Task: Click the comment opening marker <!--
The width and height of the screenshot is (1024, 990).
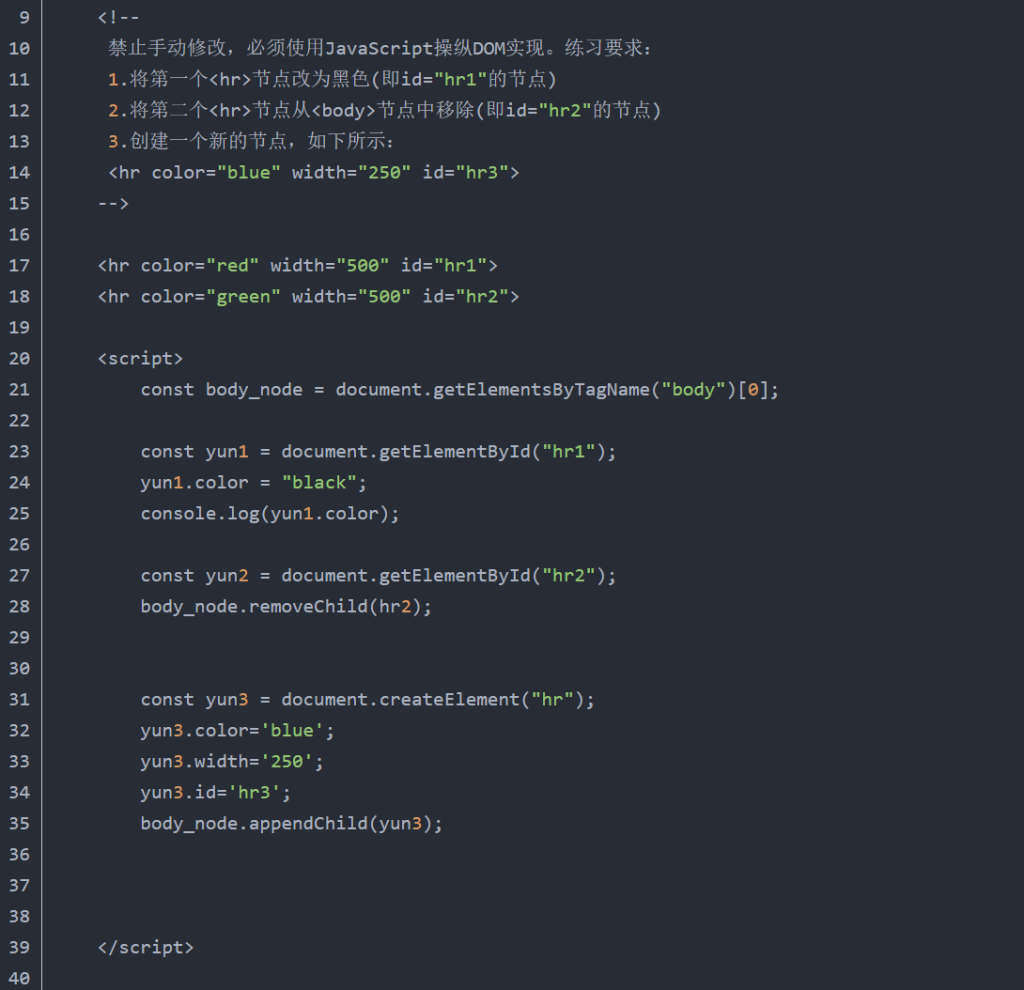Action: pyautogui.click(x=119, y=17)
